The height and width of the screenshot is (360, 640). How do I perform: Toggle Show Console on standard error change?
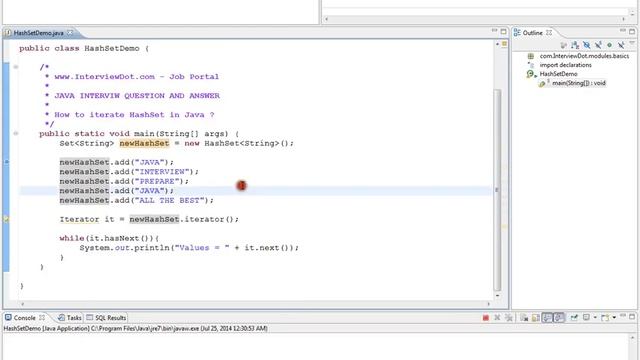tap(559, 318)
